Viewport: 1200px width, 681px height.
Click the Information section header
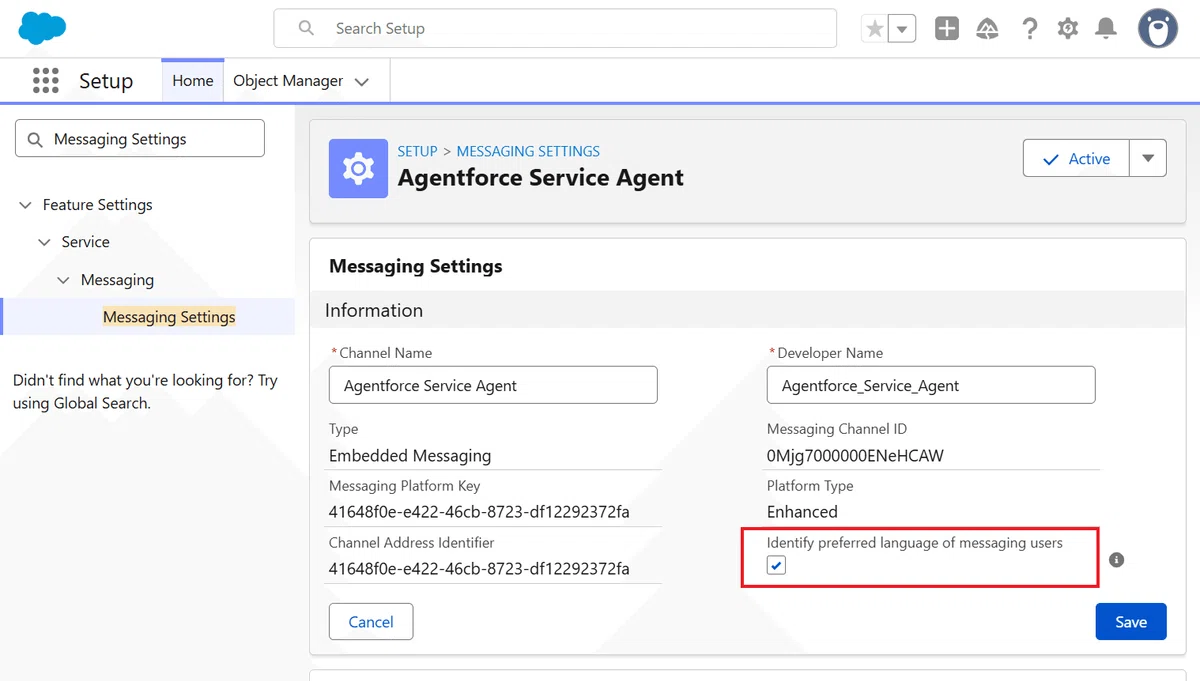tap(374, 311)
